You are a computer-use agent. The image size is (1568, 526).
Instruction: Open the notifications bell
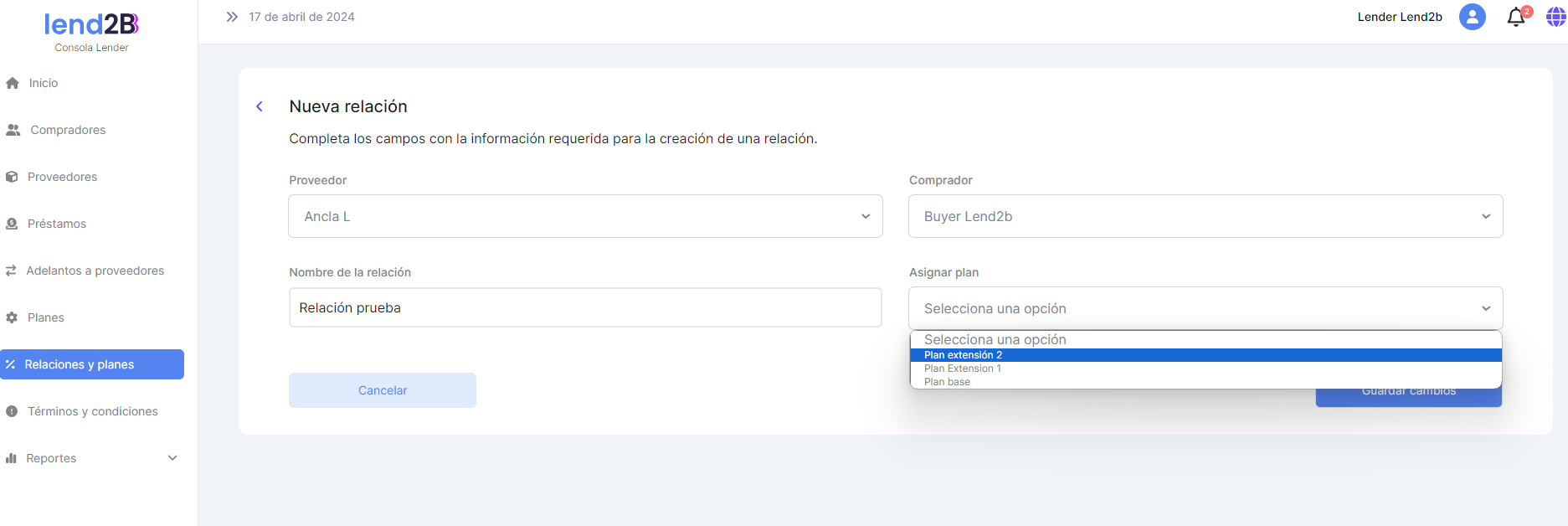(x=1515, y=18)
